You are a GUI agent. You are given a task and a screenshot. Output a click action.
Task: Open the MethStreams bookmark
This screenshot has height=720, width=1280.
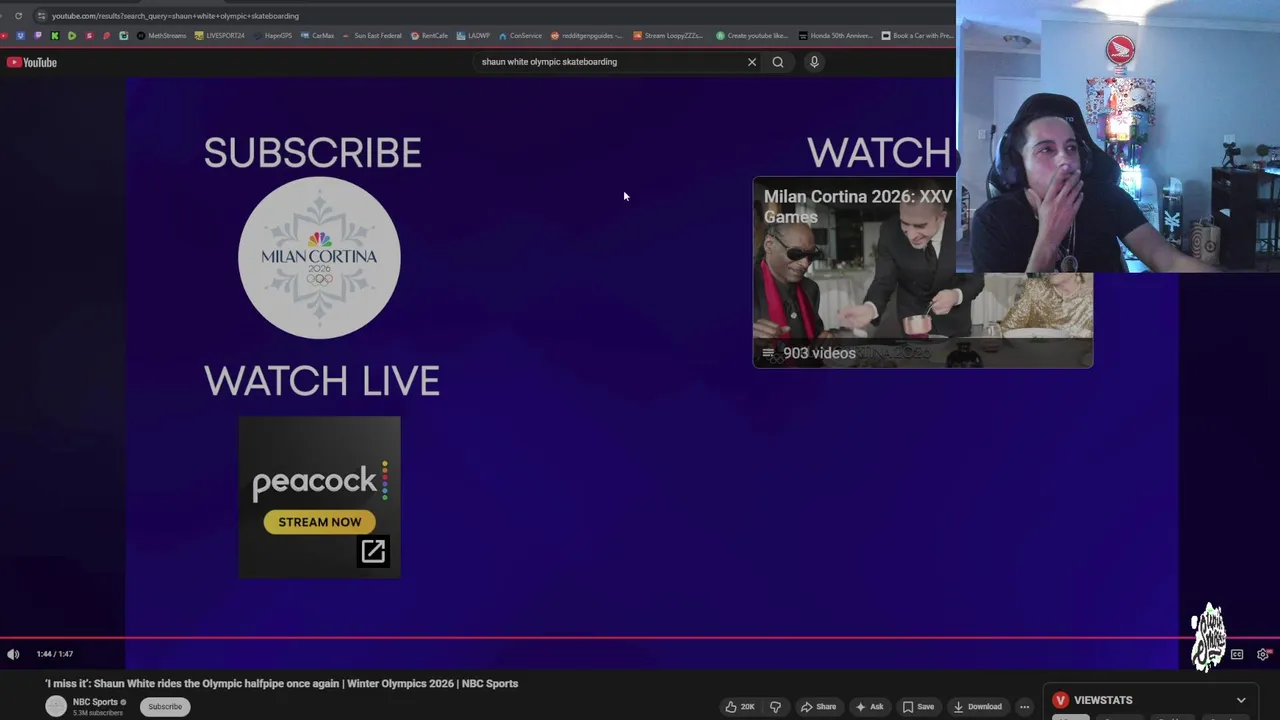(x=162, y=36)
